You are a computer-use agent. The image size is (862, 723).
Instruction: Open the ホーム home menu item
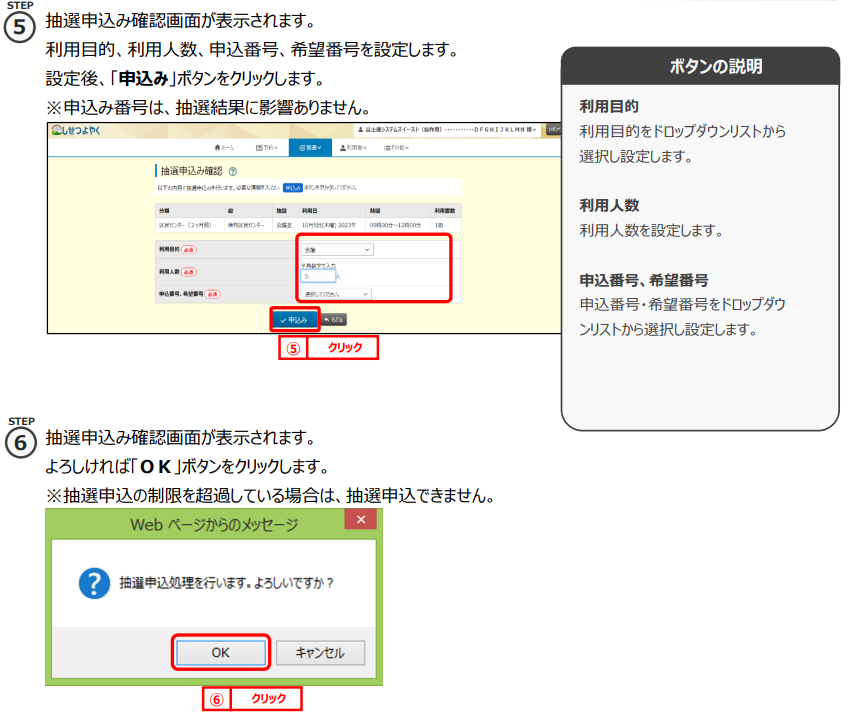point(224,147)
